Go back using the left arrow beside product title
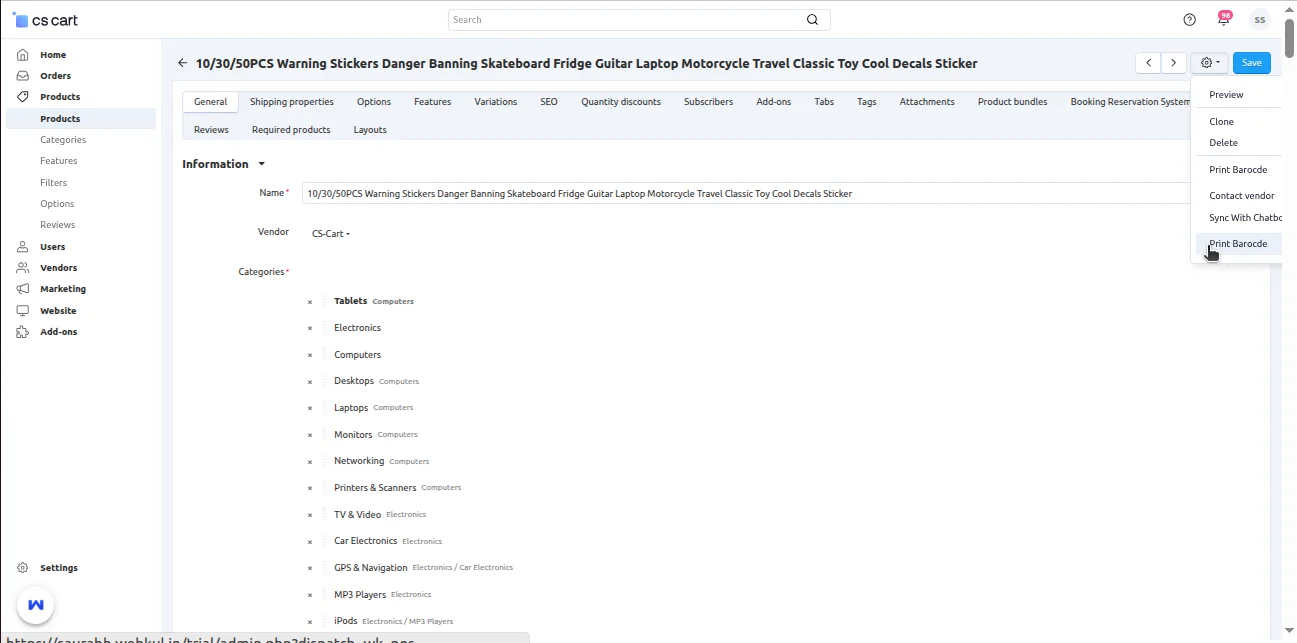Image resolution: width=1297 pixels, height=643 pixels. [x=183, y=63]
